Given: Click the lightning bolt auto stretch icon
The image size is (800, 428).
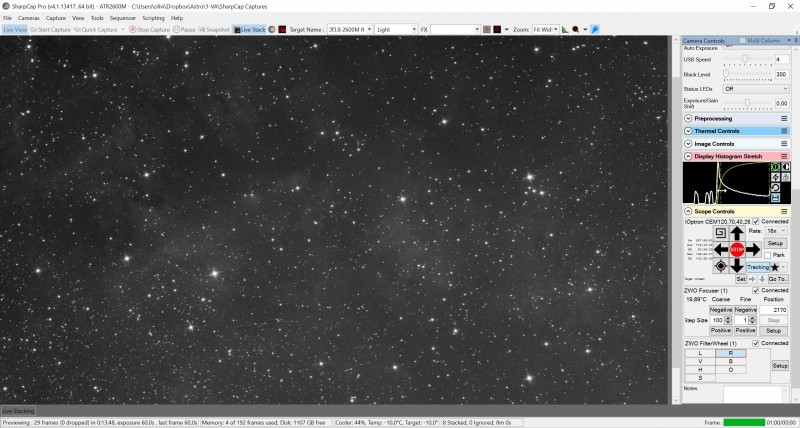Looking at the screenshot, I should point(776,177).
